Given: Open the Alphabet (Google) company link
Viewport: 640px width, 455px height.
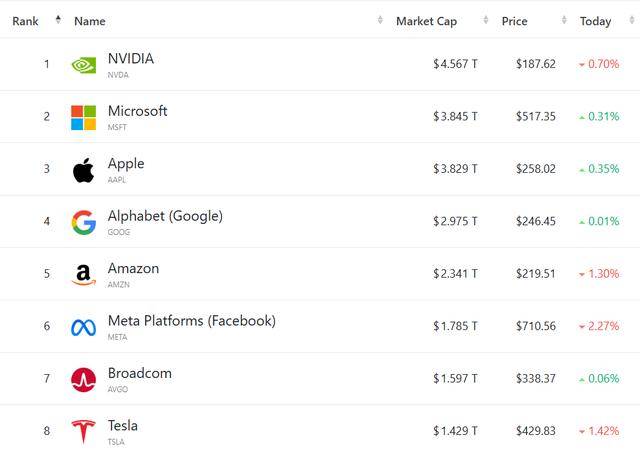Looking at the screenshot, I should click(x=165, y=216).
